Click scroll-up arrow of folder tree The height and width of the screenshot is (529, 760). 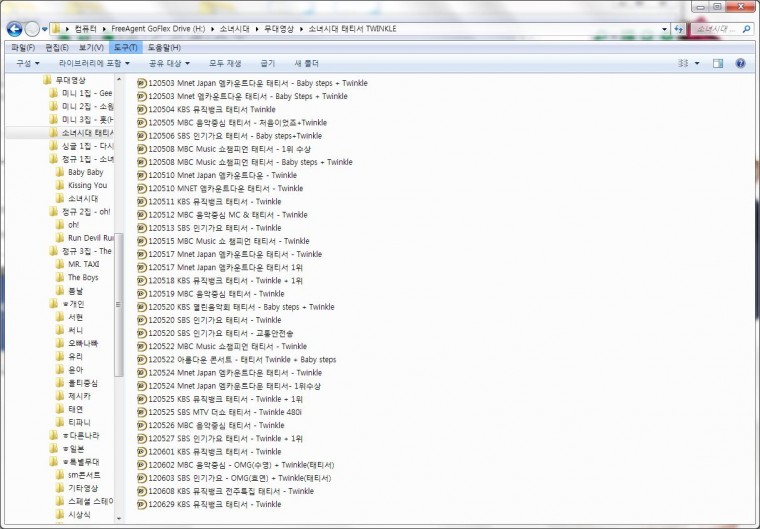pyautogui.click(x=118, y=79)
